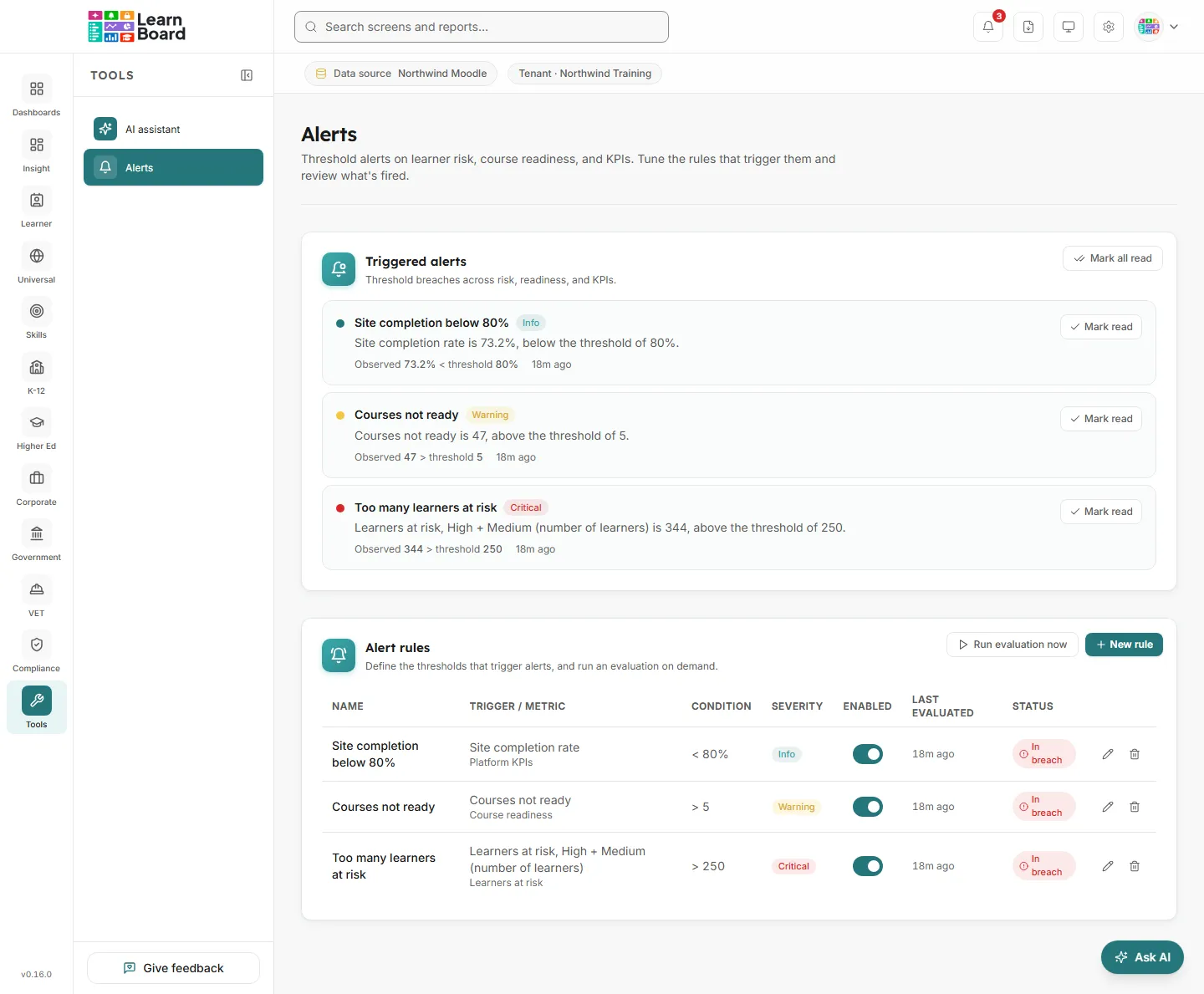
Task: Open the notifications bell icon
Action: tap(988, 27)
